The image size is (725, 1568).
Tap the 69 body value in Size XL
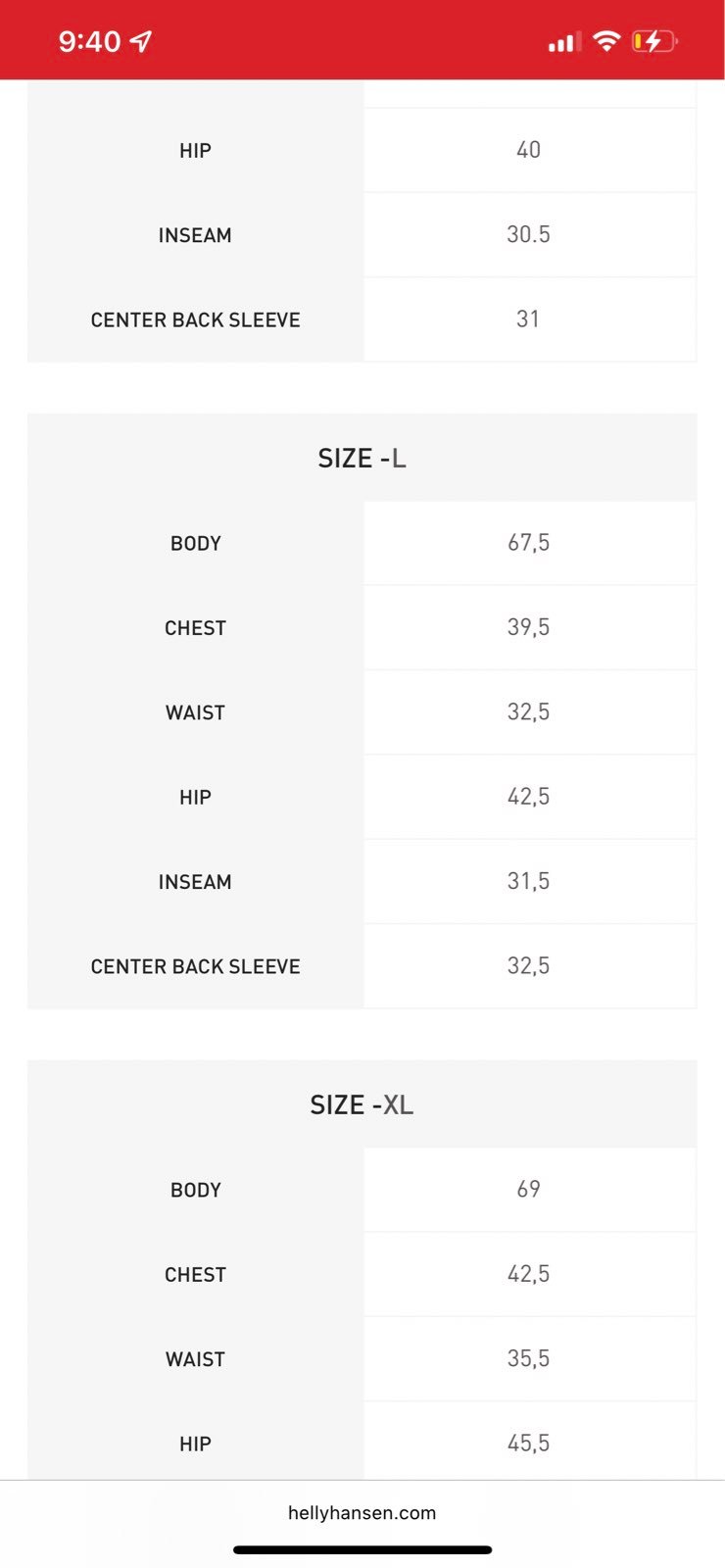(528, 1189)
